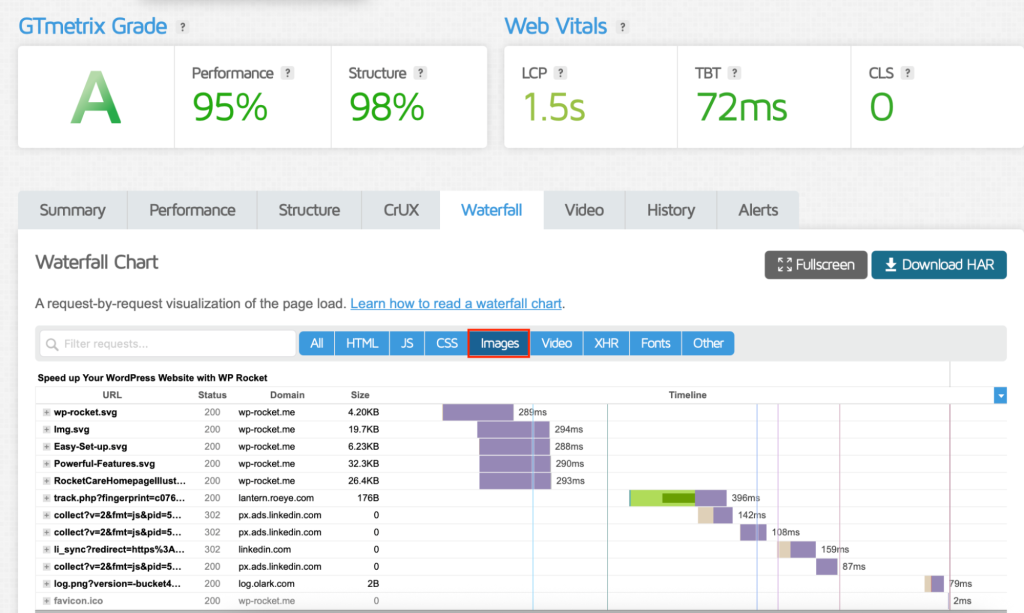This screenshot has width=1024, height=613.
Task: Click the Filter requests input field
Action: click(168, 344)
